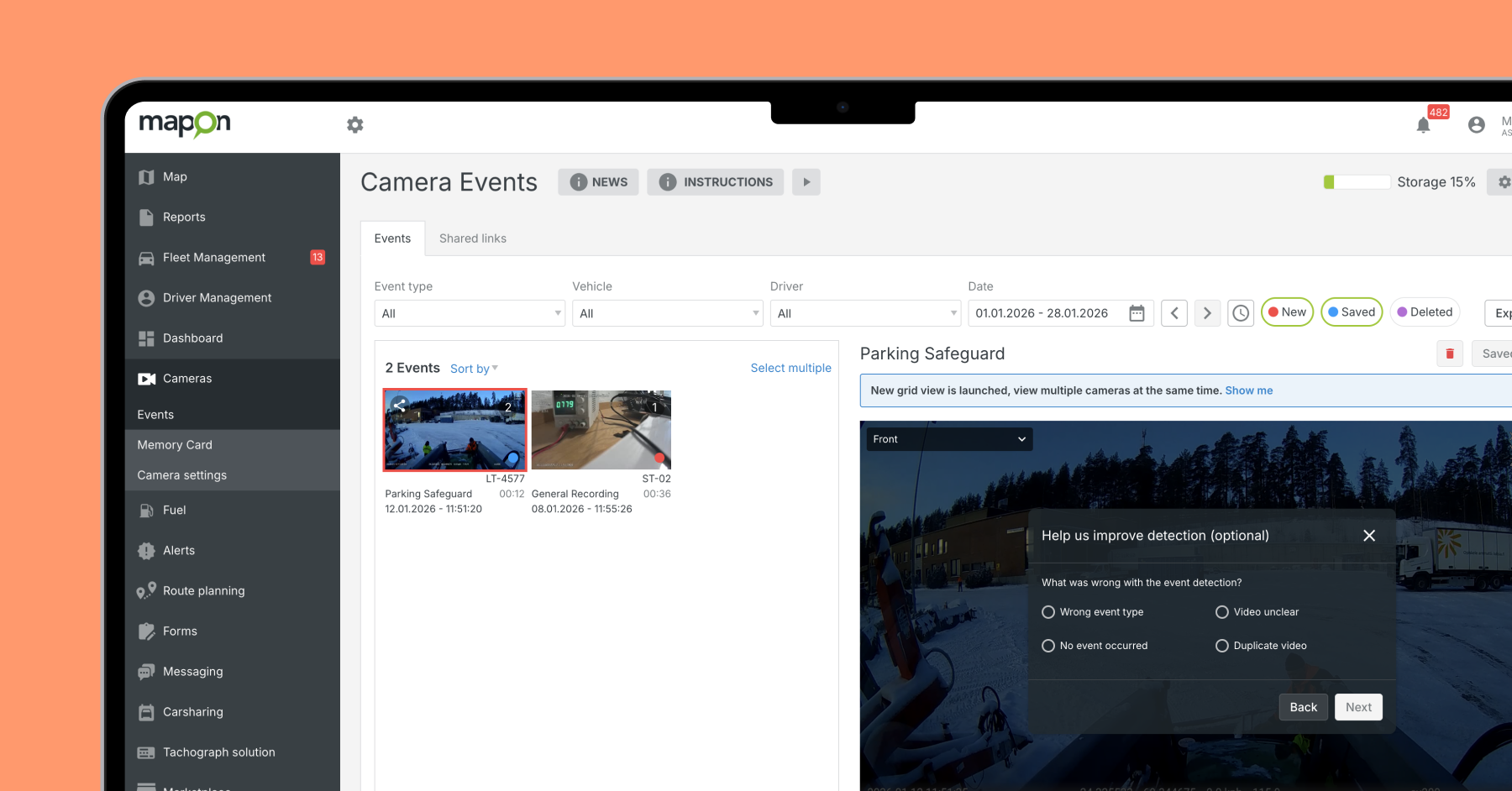1512x791 pixels.
Task: Click the Select multiple link
Action: pos(790,368)
